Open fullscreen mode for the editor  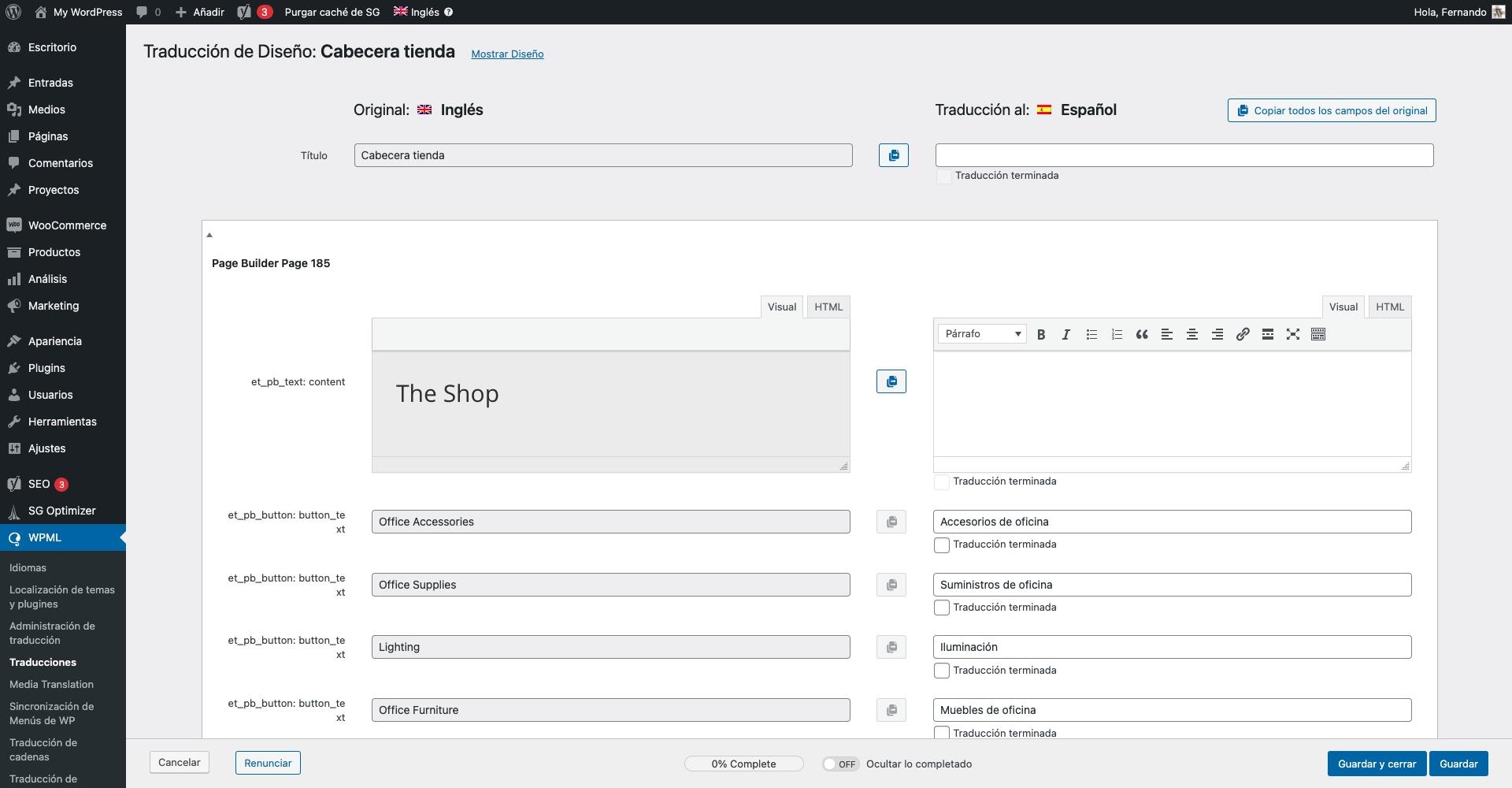coord(1293,334)
